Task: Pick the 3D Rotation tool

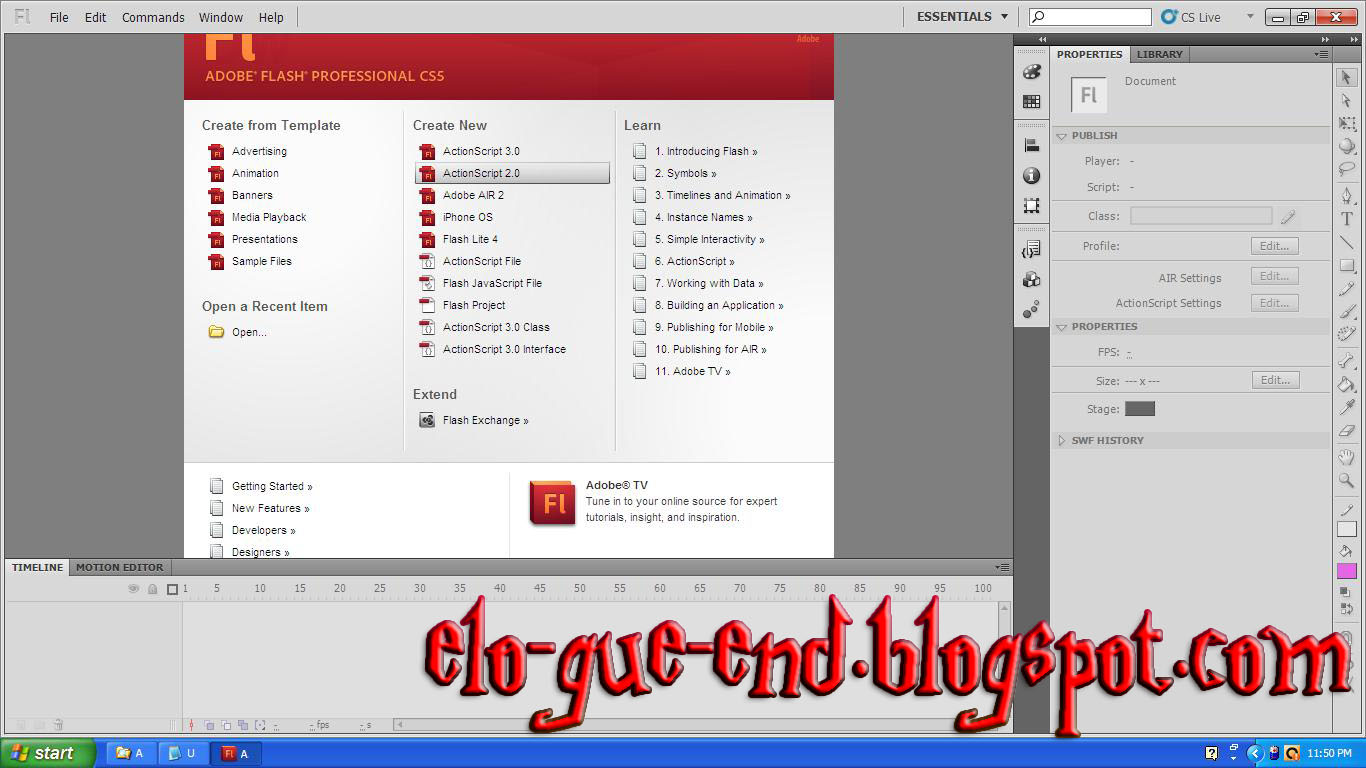Action: point(1347,146)
